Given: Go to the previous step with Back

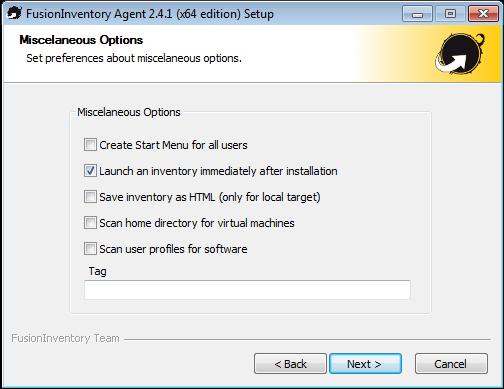Looking at the screenshot, I should (290, 364).
